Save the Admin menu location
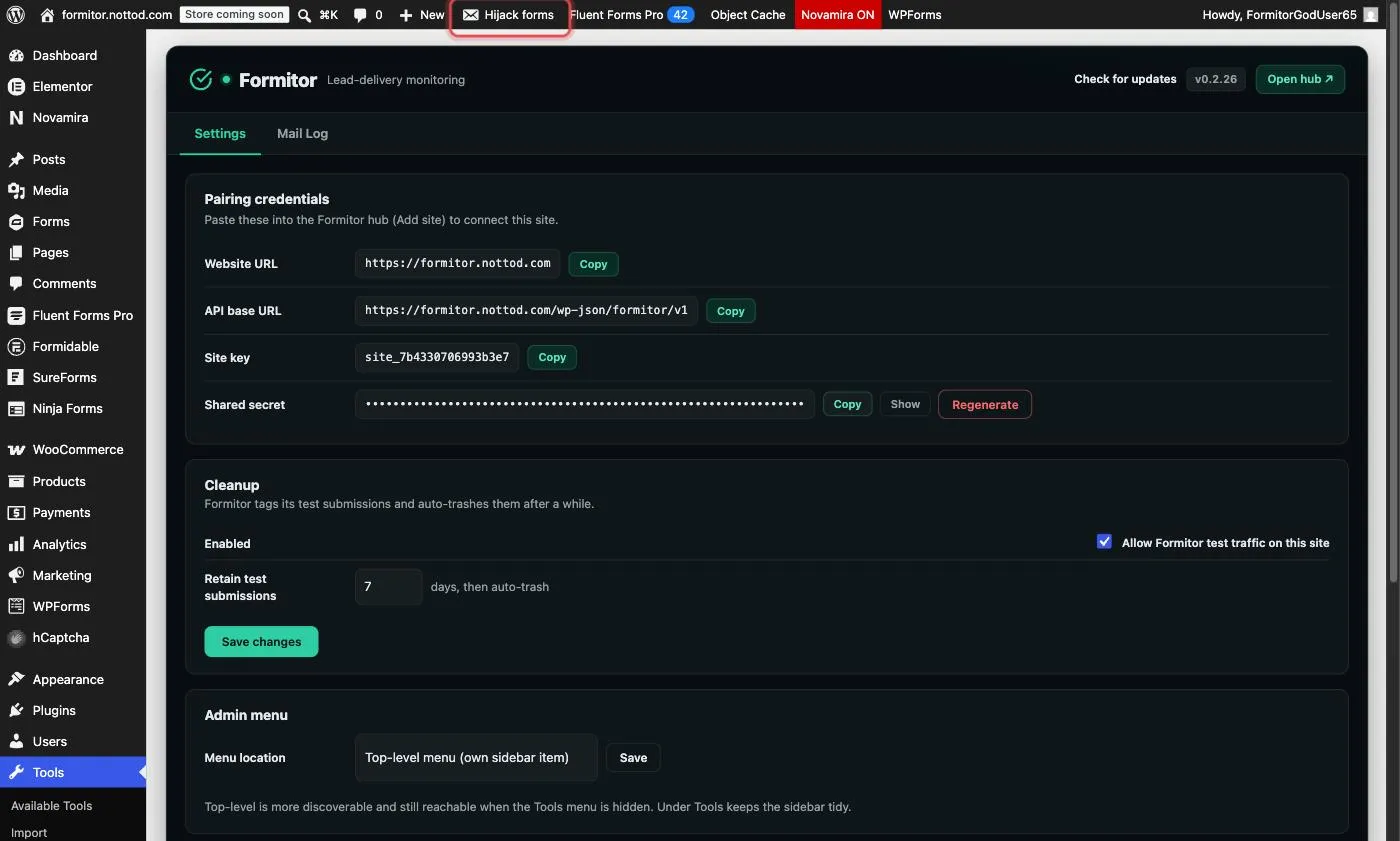This screenshot has width=1400, height=841. [633, 757]
